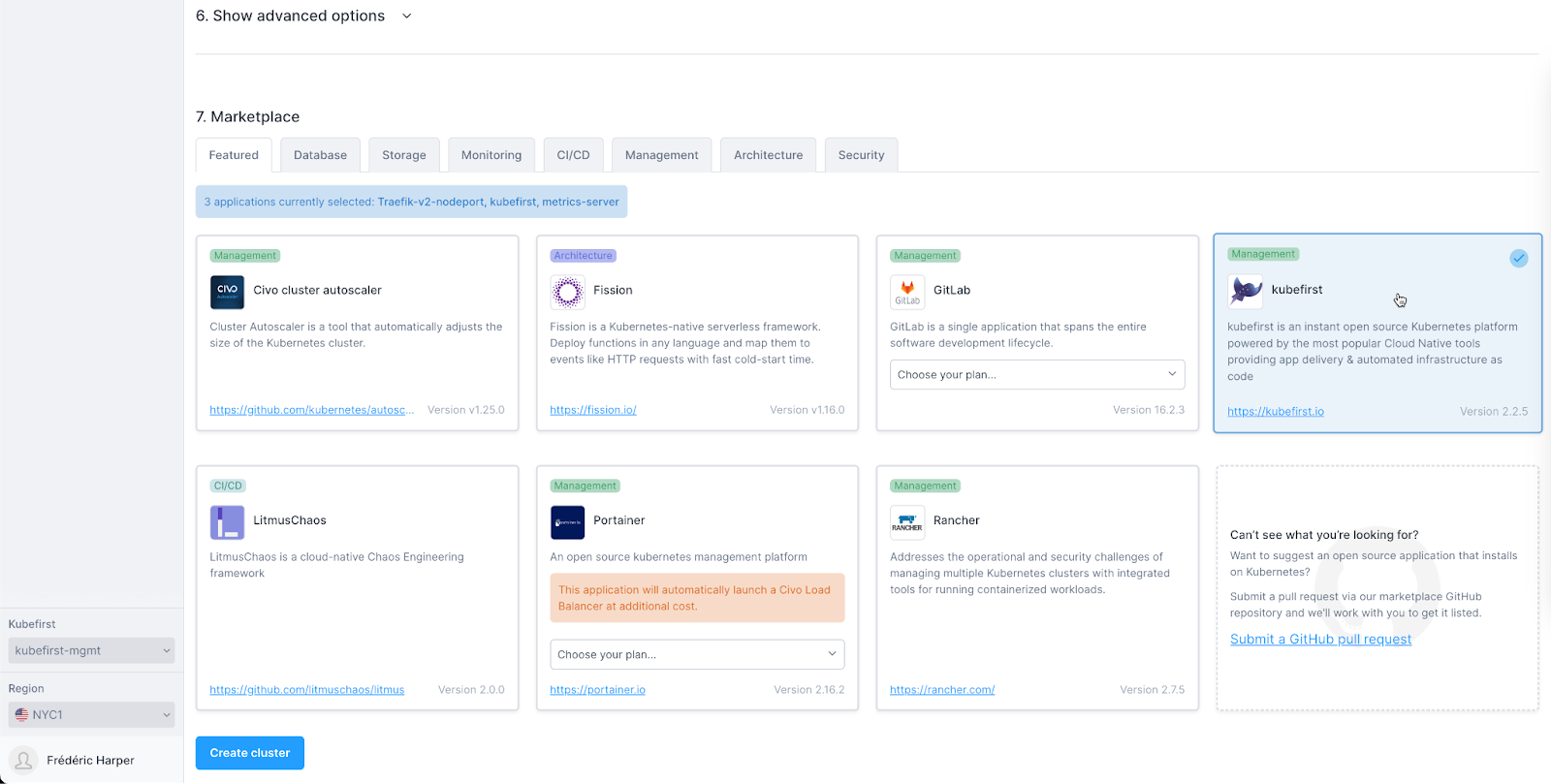1551x784 pixels.
Task: Click the GitLab card title
Action: click(952, 290)
